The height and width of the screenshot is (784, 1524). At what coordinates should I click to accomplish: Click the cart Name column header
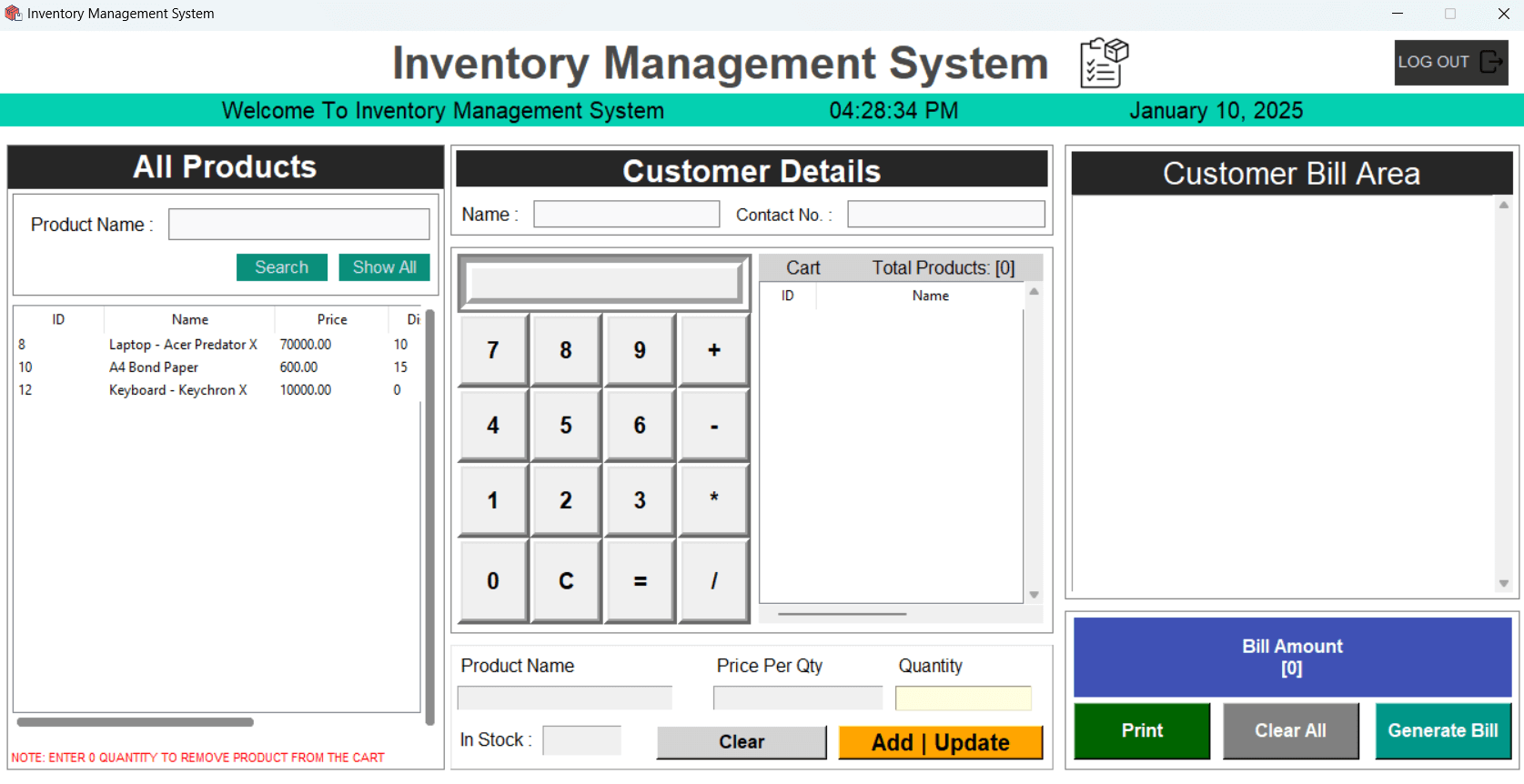click(930, 296)
